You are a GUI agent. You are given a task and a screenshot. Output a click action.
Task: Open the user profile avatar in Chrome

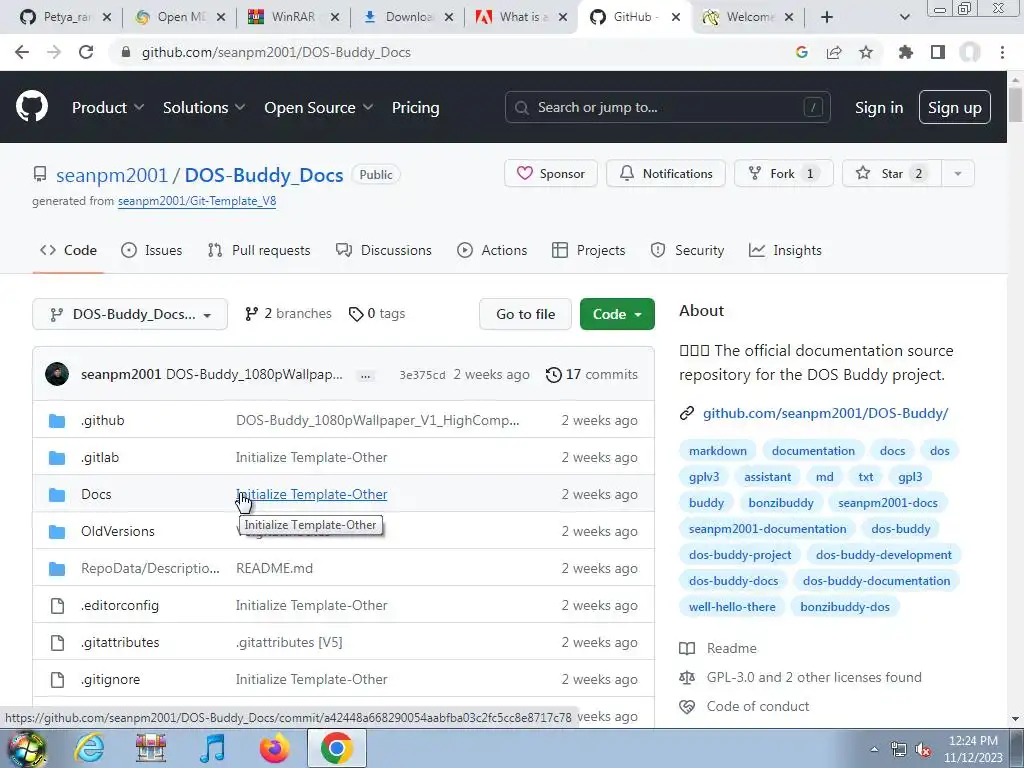970,52
